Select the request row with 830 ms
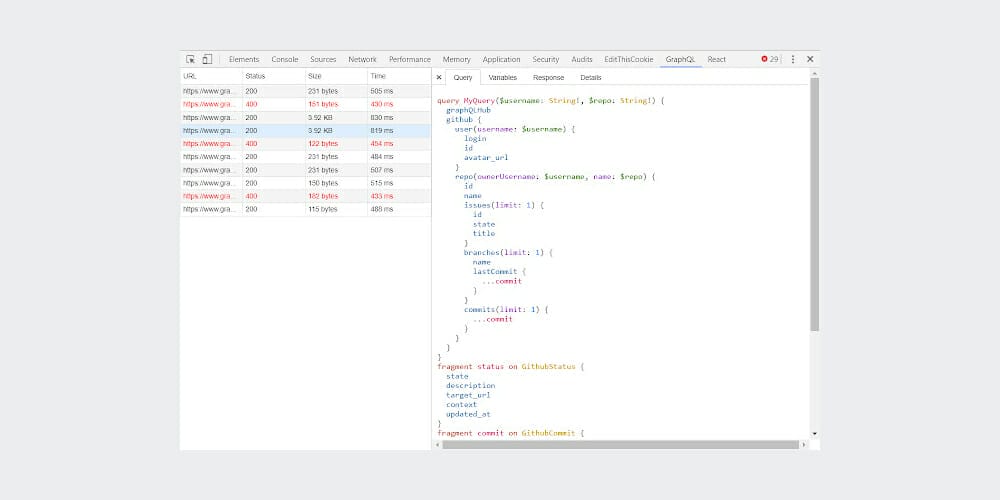 [305, 117]
